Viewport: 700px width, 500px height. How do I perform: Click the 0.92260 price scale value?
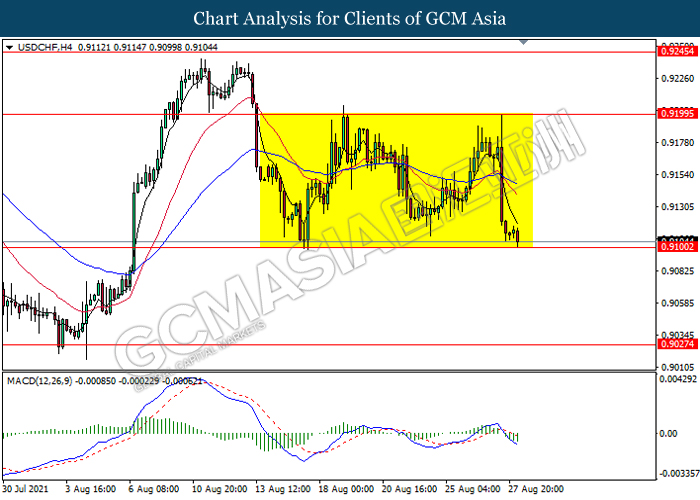pyautogui.click(x=677, y=79)
